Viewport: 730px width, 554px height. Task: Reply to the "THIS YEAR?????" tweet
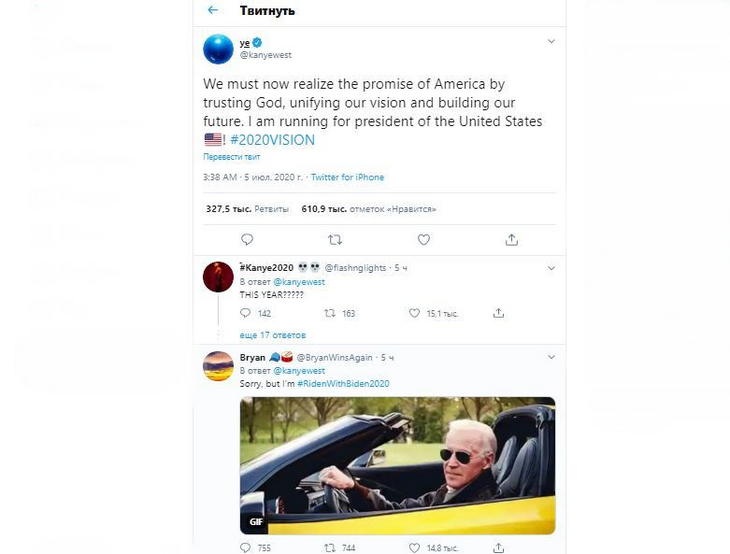246,313
